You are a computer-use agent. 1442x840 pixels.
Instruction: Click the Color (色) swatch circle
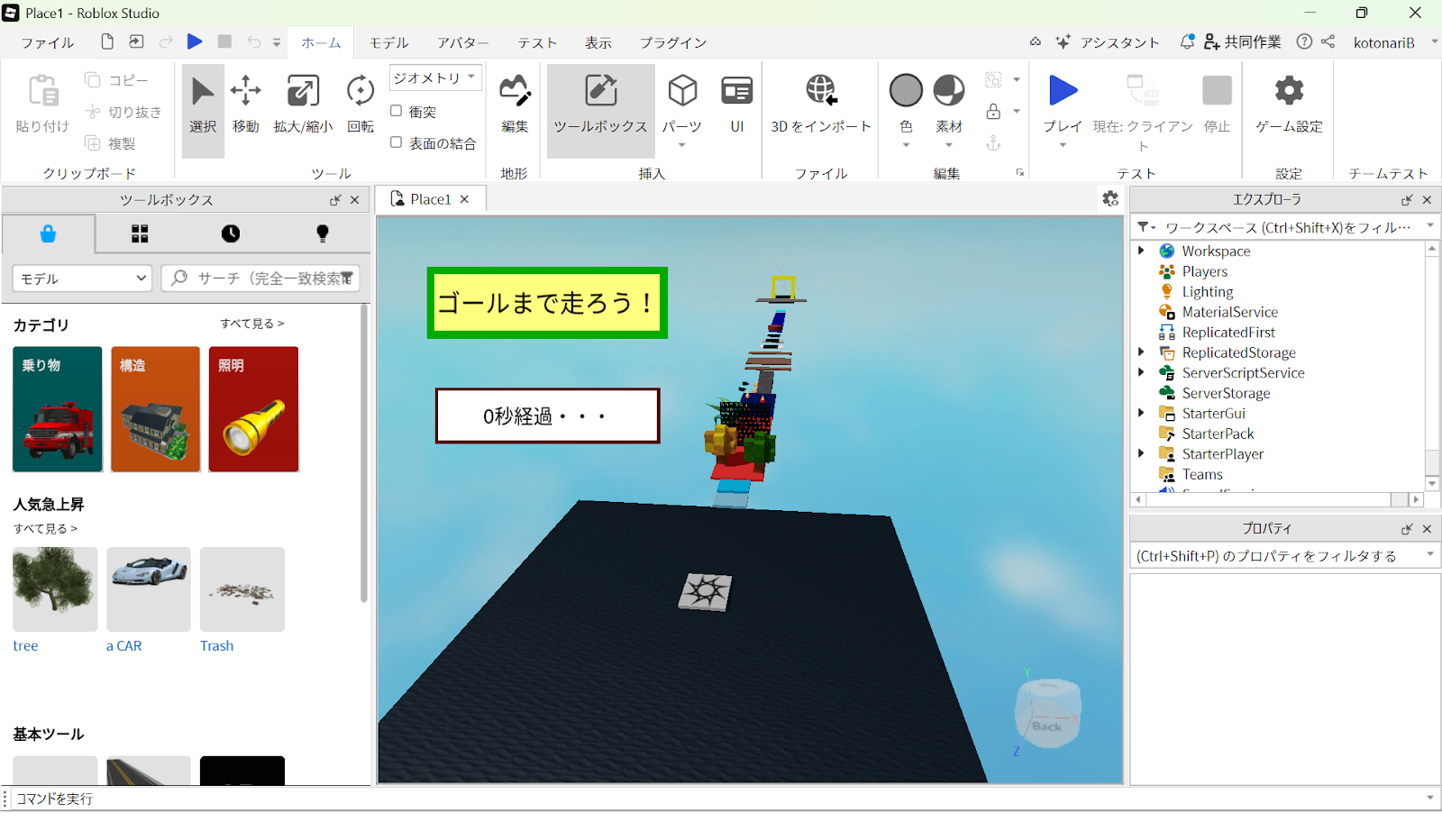[906, 91]
